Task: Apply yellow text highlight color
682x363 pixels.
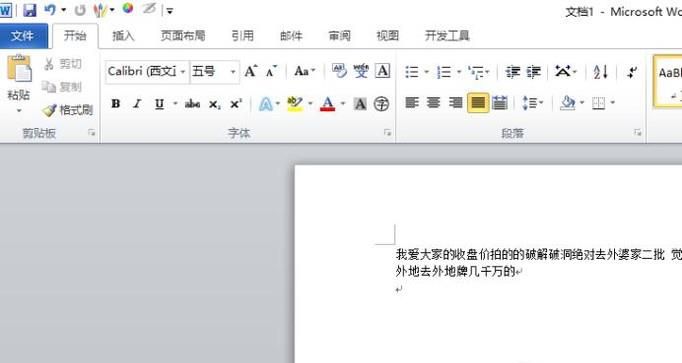Action: (295, 104)
